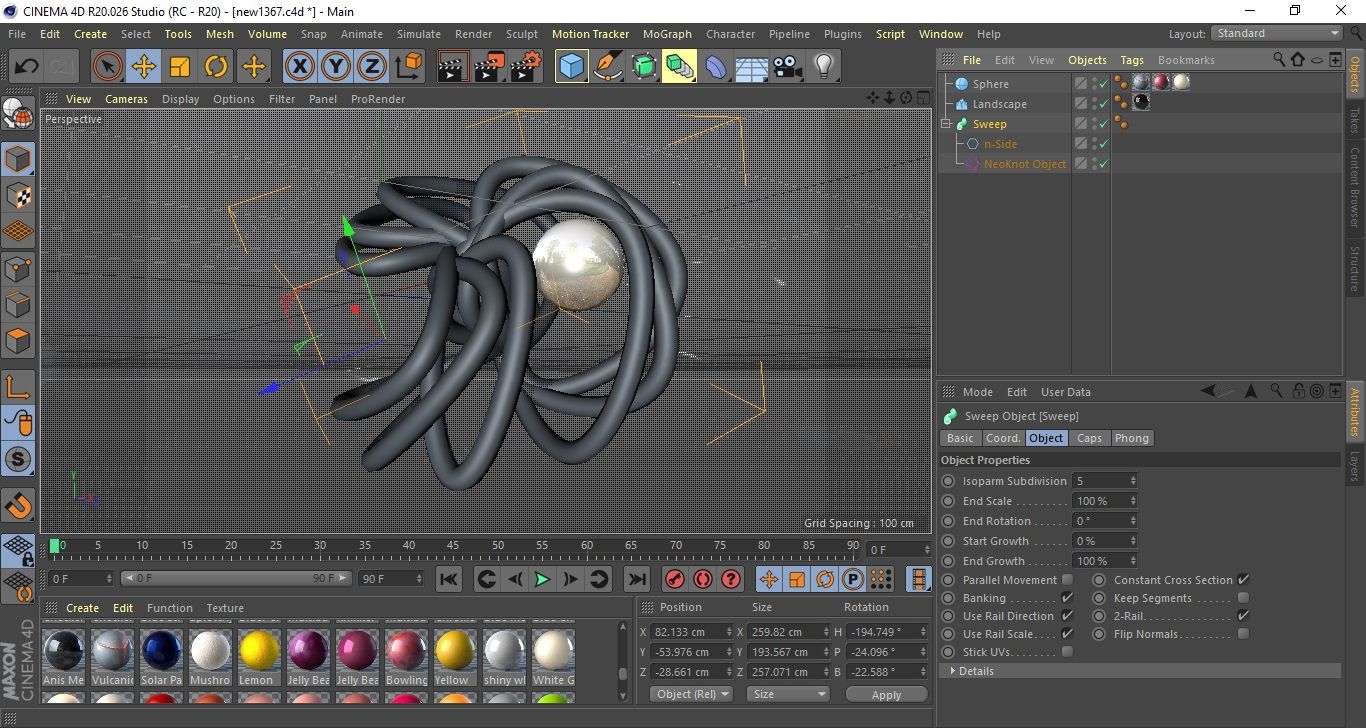Open the Layout dropdown showing Standard
This screenshot has height=728, width=1366.
click(1276, 33)
